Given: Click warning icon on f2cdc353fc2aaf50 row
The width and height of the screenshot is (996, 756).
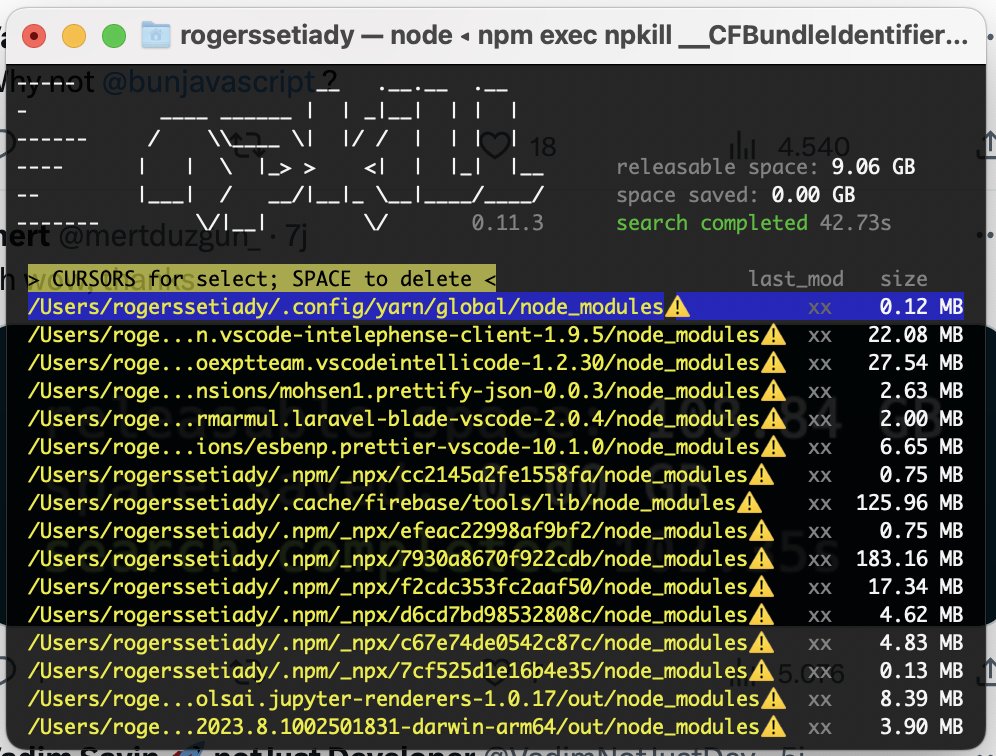Looking at the screenshot, I should click(x=761, y=586).
